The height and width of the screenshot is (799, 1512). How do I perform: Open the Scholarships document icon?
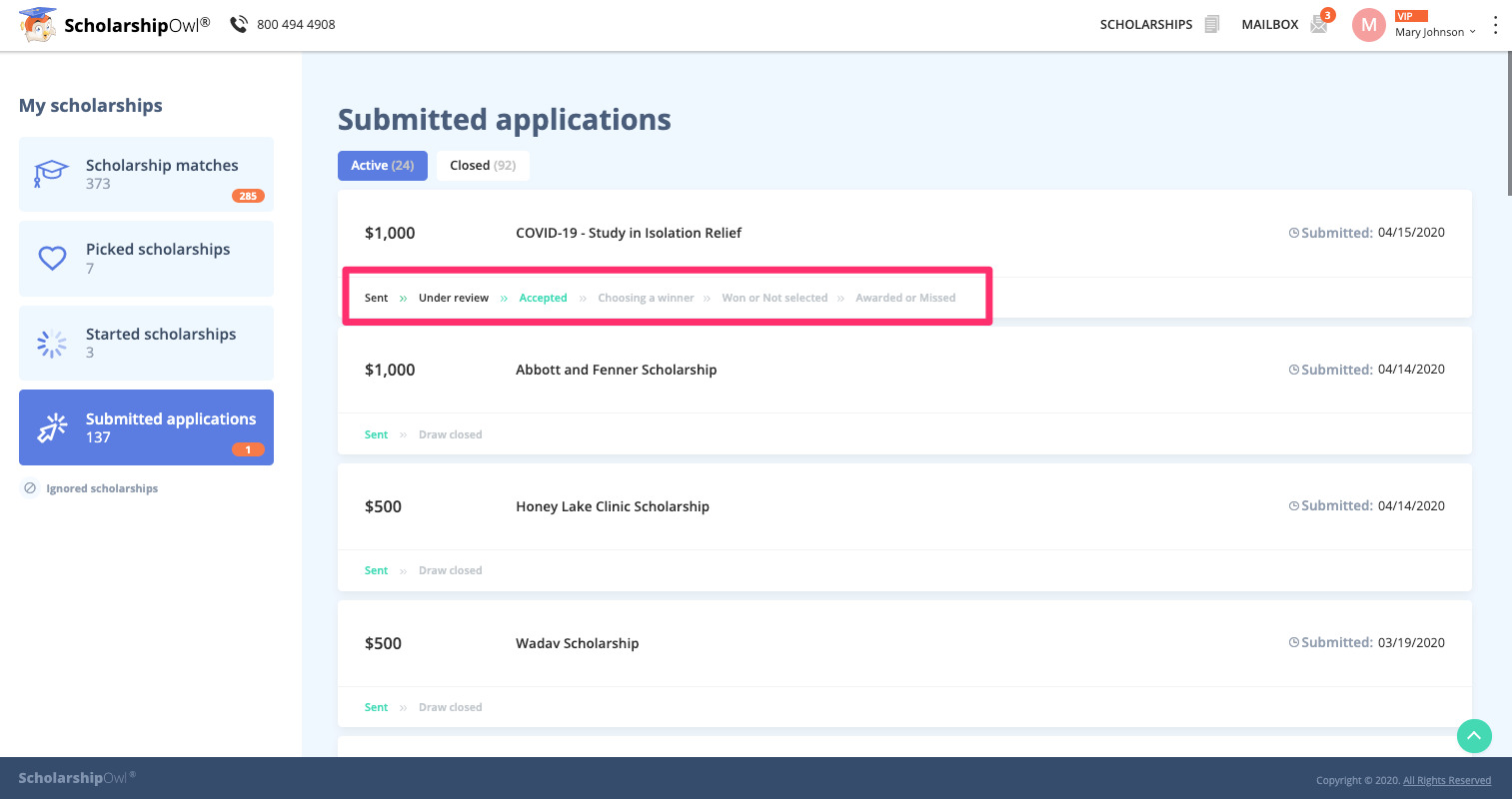coord(1212,24)
